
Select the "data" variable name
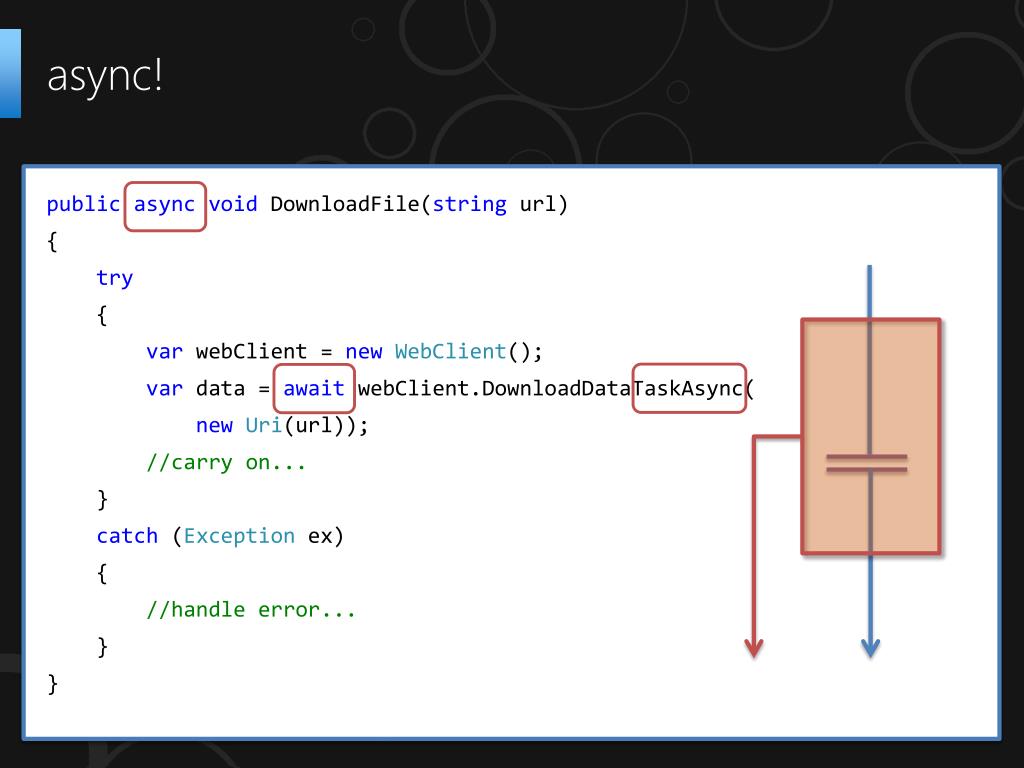coord(220,389)
